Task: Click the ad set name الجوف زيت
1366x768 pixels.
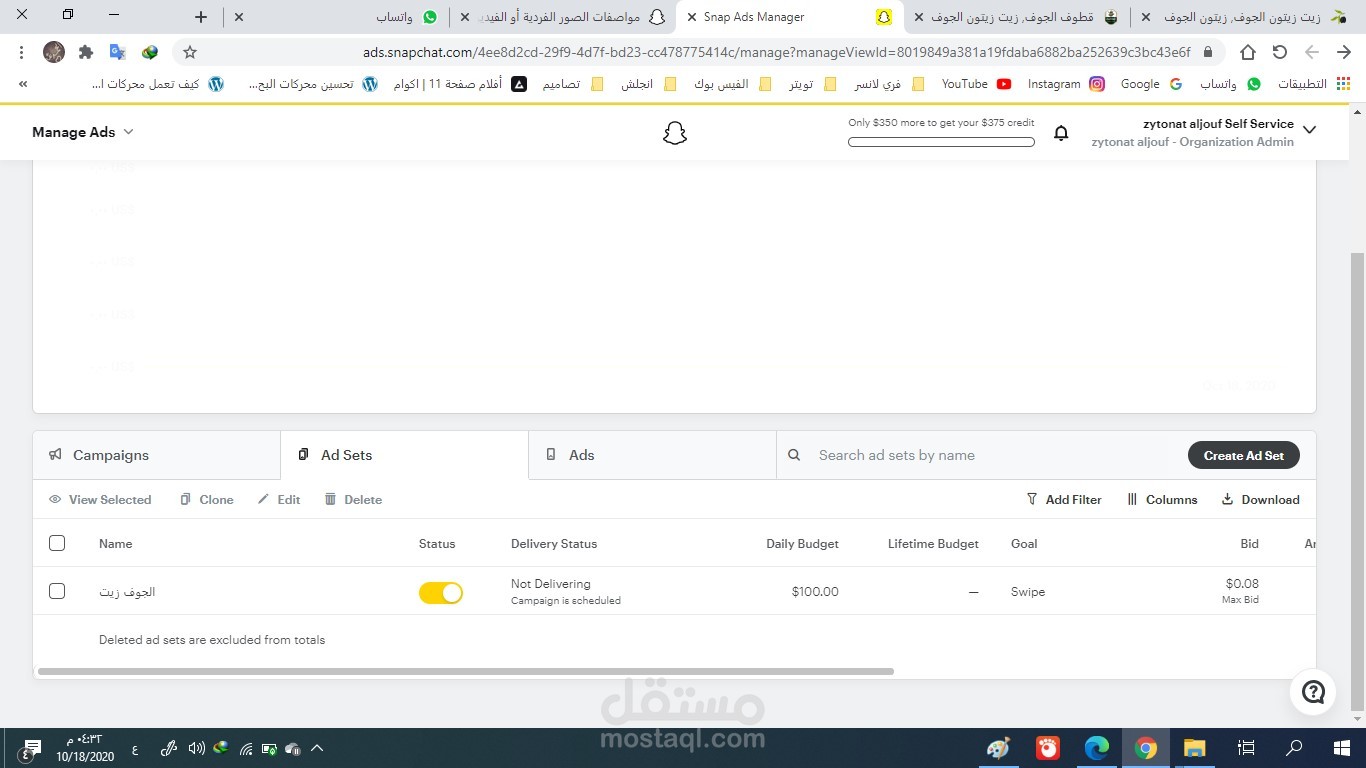Action: [127, 592]
